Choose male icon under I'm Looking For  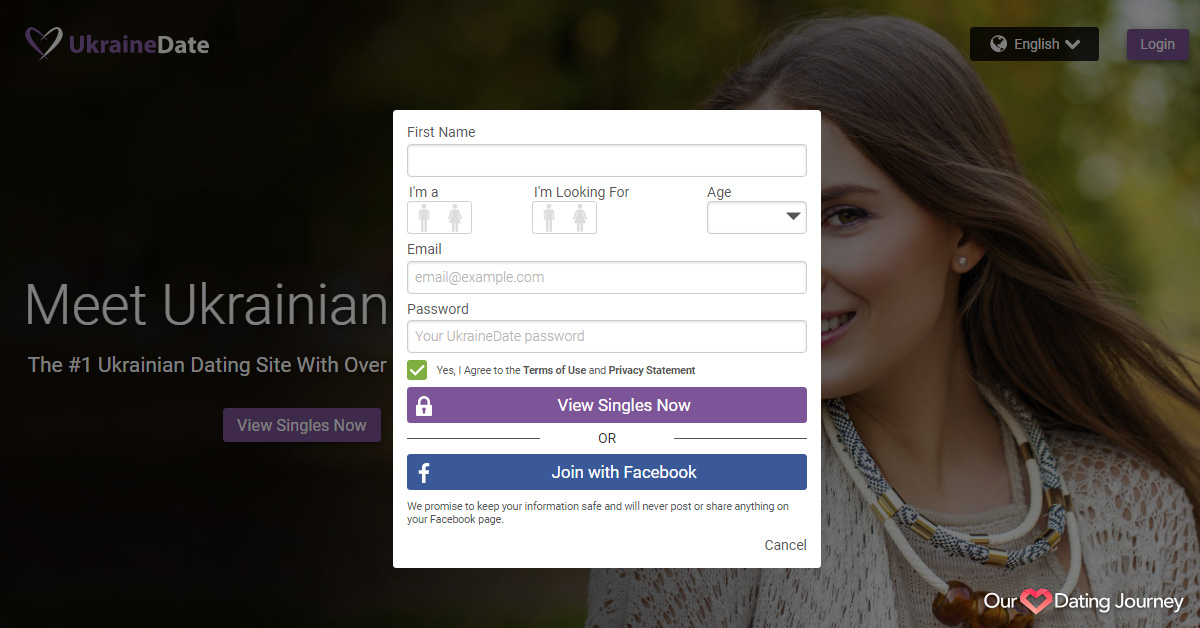point(549,218)
